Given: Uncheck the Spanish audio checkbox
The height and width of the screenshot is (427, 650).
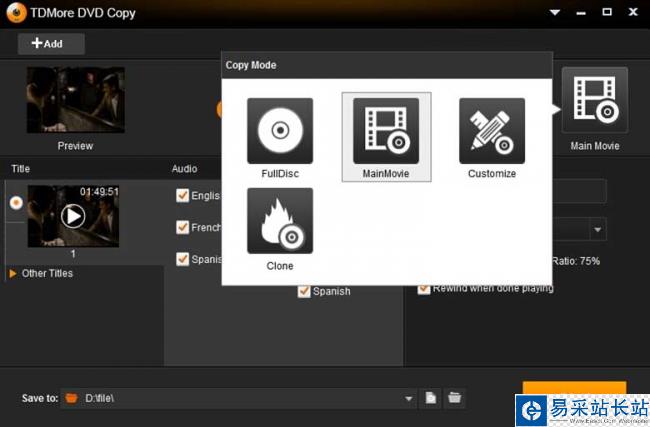Looking at the screenshot, I should [x=182, y=259].
